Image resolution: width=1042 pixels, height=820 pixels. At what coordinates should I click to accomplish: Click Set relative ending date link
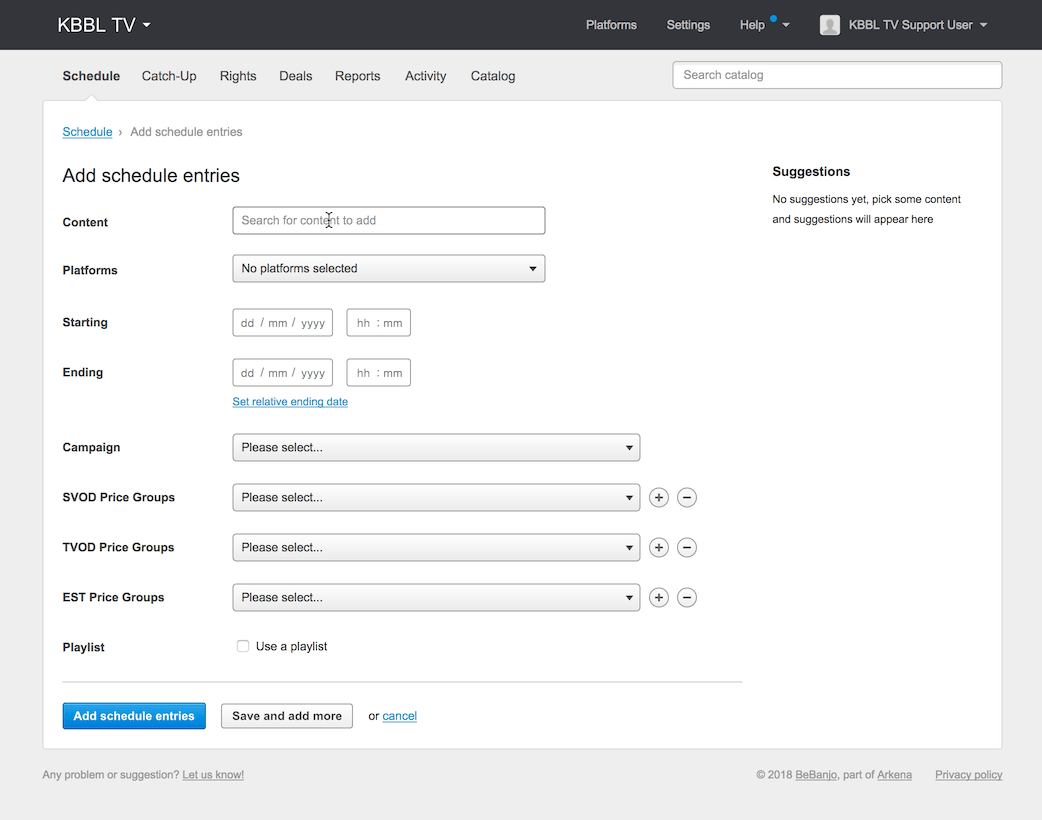pos(290,402)
